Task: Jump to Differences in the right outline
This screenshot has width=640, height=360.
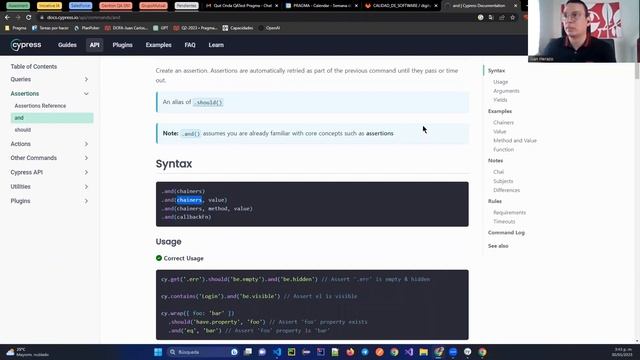Action: point(507,190)
